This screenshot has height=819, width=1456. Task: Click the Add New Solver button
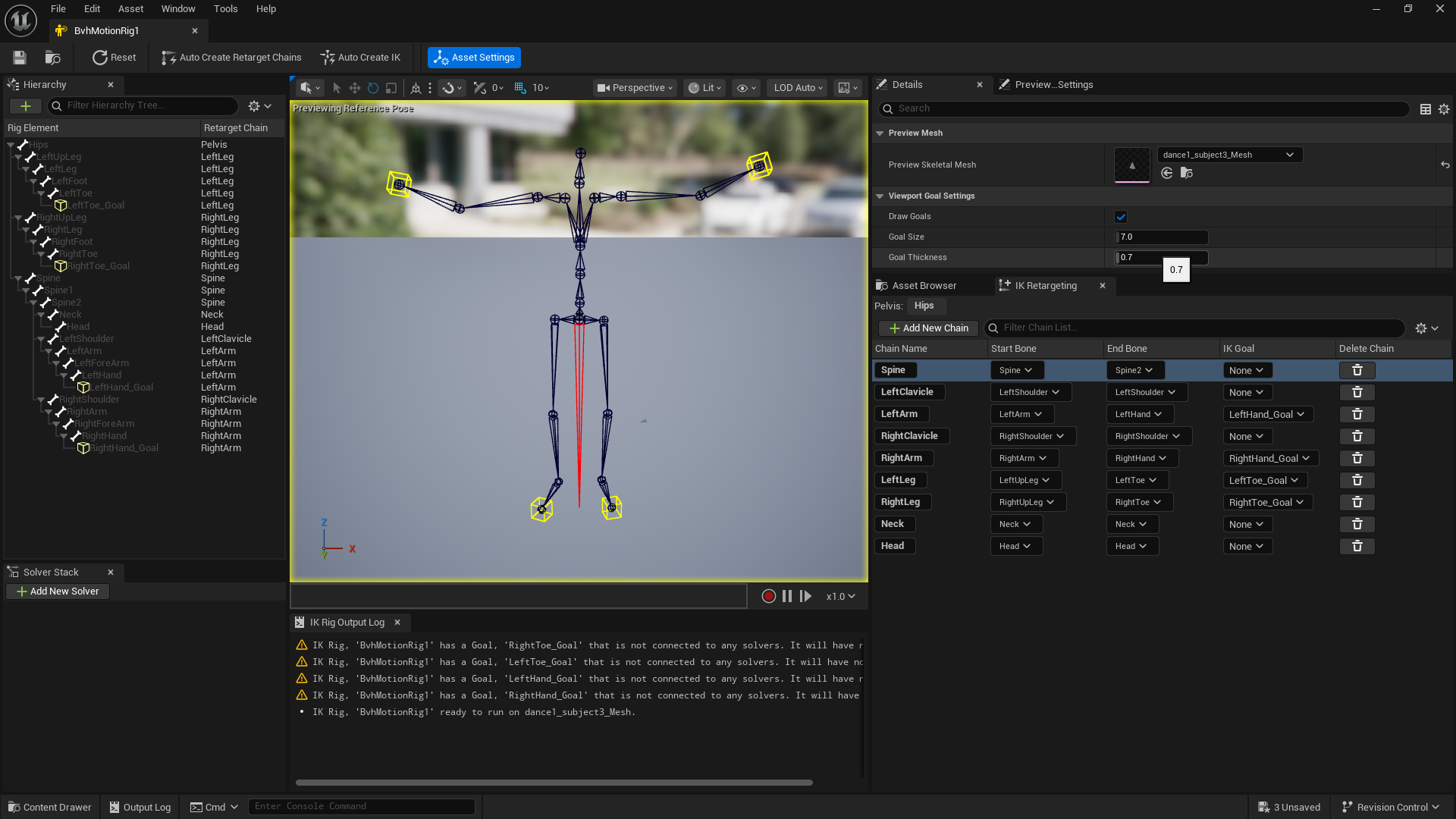click(58, 591)
